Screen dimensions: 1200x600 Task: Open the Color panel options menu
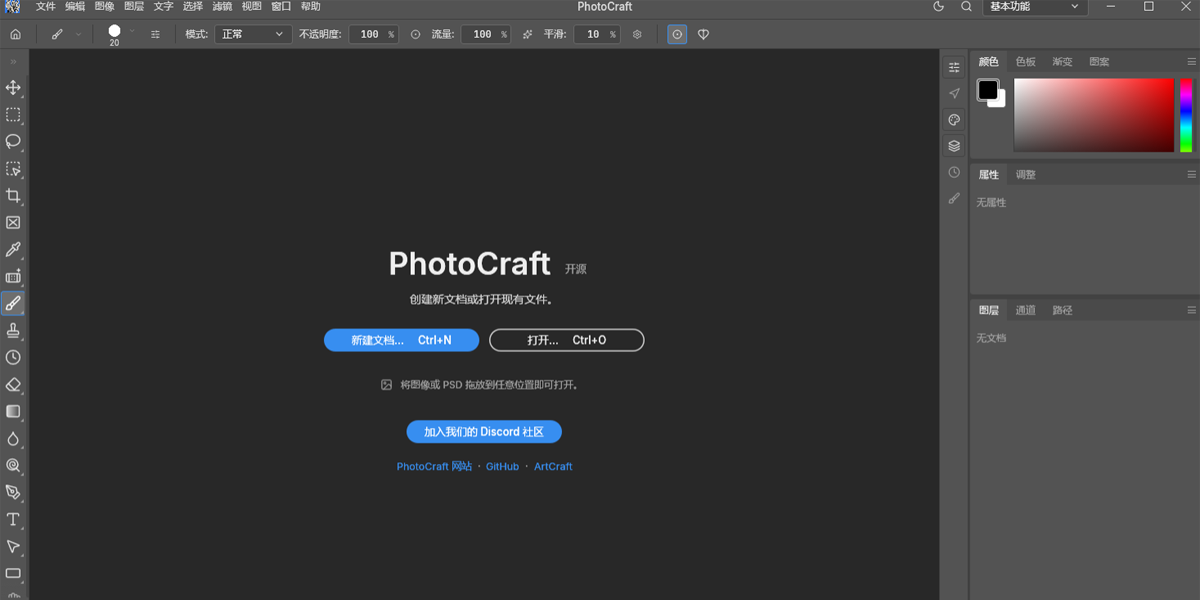pyautogui.click(x=1191, y=61)
